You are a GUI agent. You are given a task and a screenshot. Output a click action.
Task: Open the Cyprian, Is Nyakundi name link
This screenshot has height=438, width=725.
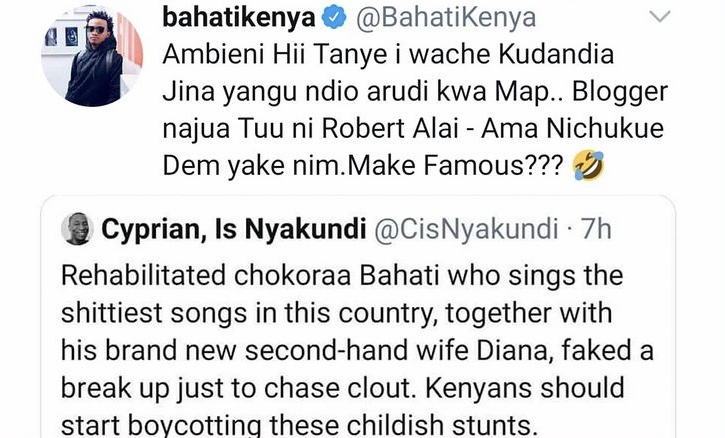[x=233, y=229]
